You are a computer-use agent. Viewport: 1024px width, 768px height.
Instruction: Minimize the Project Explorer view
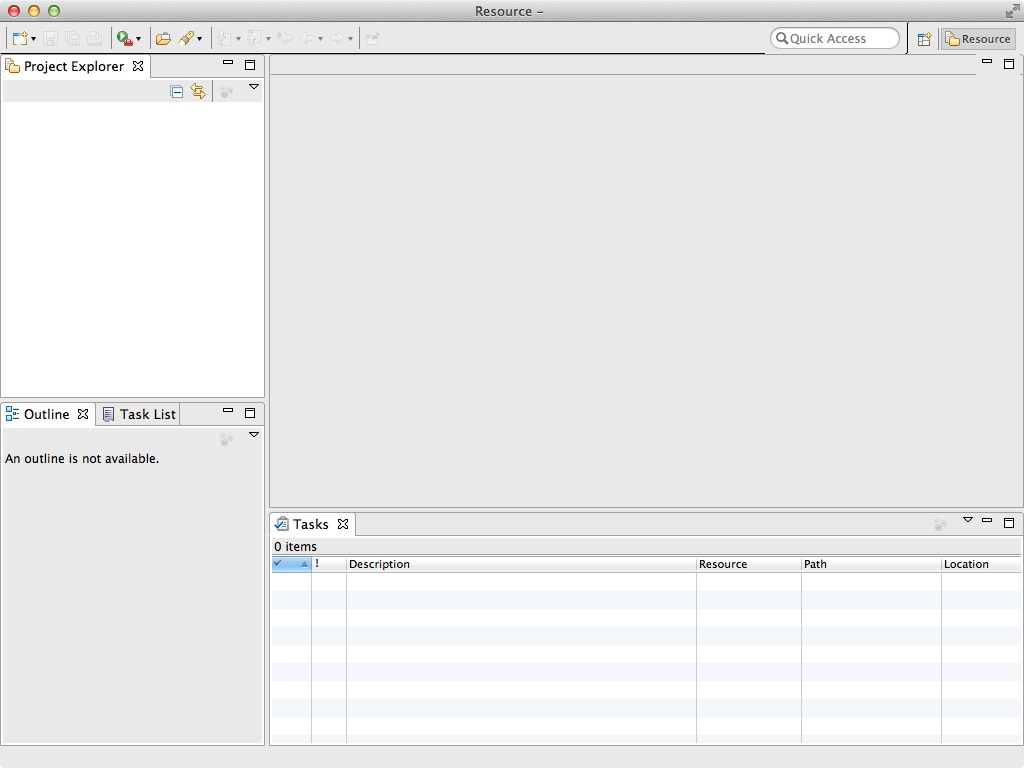coord(228,64)
